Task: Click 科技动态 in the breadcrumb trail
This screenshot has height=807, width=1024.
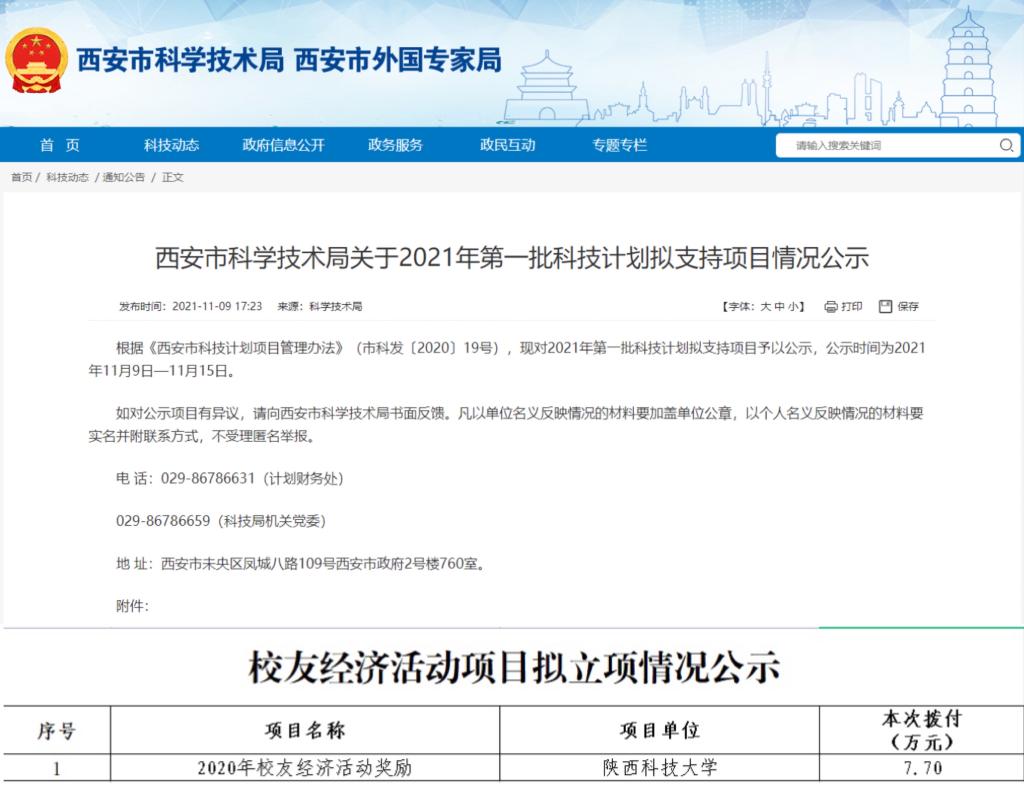Action: click(x=68, y=177)
